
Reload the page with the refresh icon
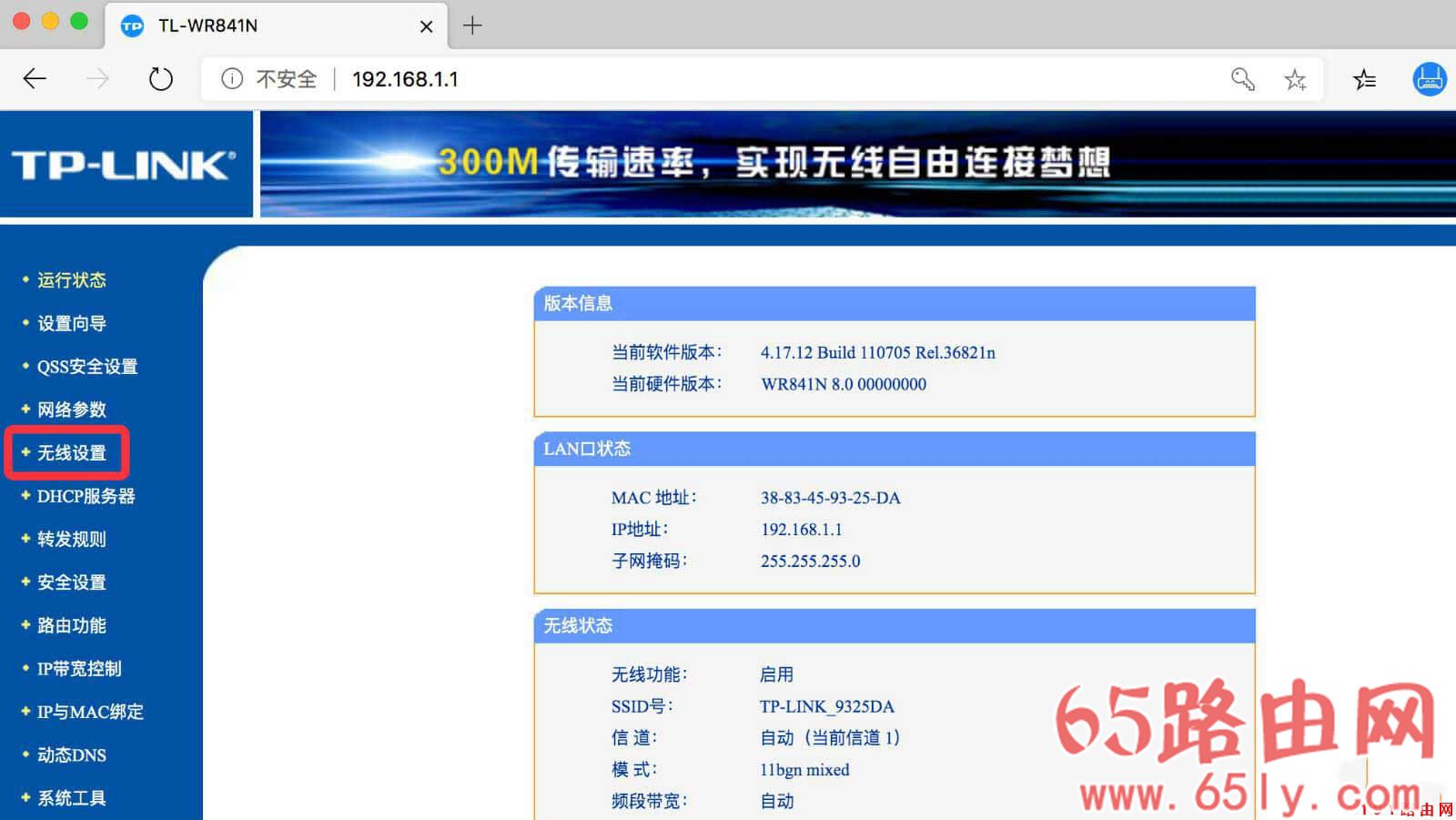[160, 79]
